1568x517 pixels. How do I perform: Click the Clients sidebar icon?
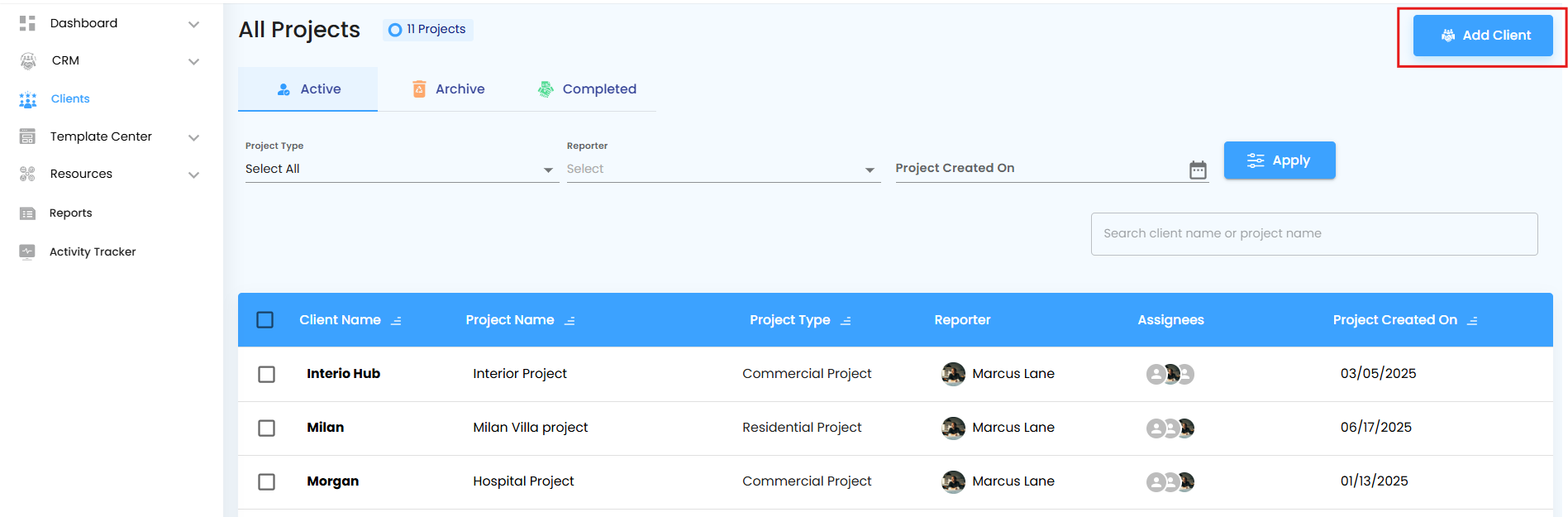[28, 100]
